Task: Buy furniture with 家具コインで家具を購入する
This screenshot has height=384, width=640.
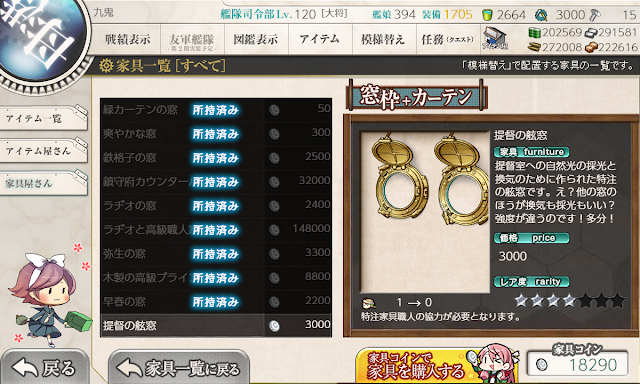Action: [x=437, y=364]
